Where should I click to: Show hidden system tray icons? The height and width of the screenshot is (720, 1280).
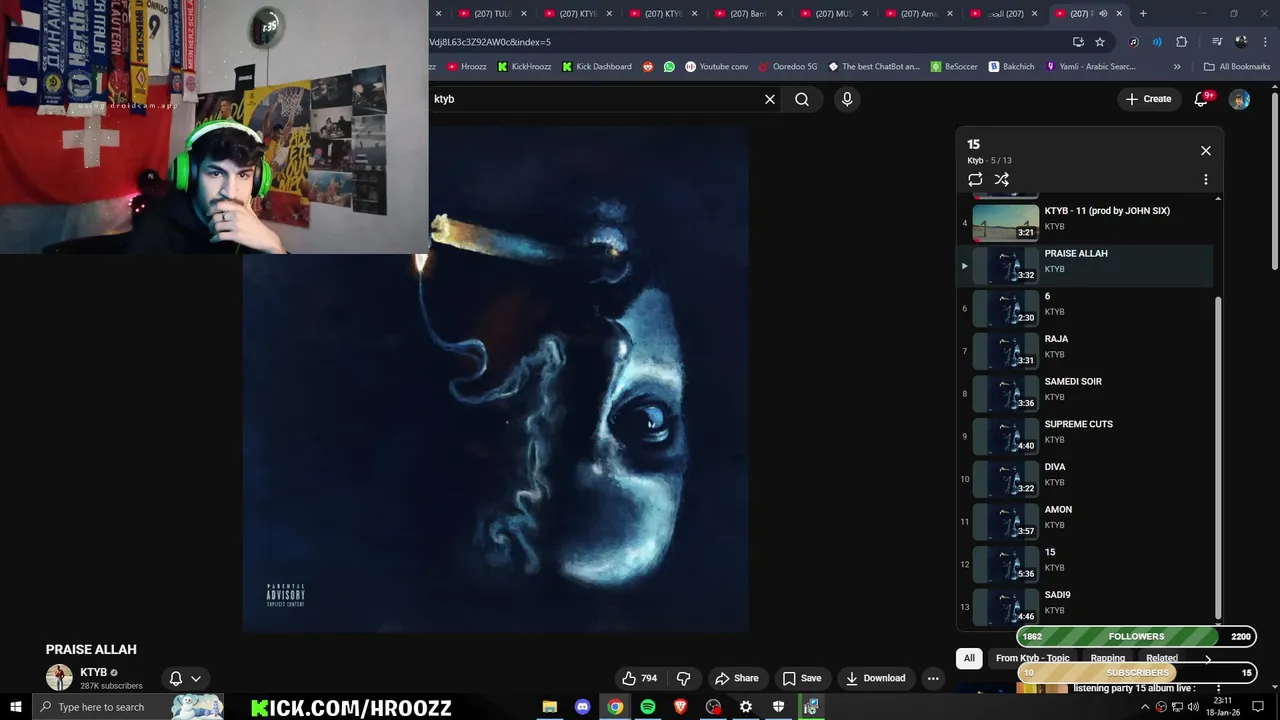click(1145, 707)
